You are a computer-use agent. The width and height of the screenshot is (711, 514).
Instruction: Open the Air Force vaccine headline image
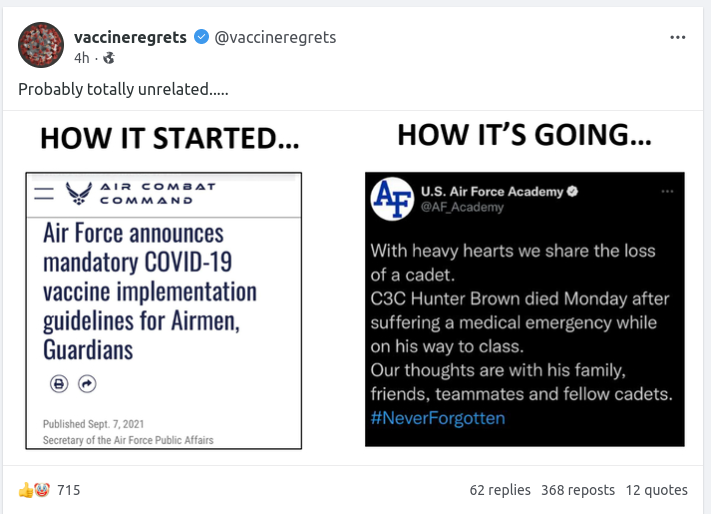(164, 310)
